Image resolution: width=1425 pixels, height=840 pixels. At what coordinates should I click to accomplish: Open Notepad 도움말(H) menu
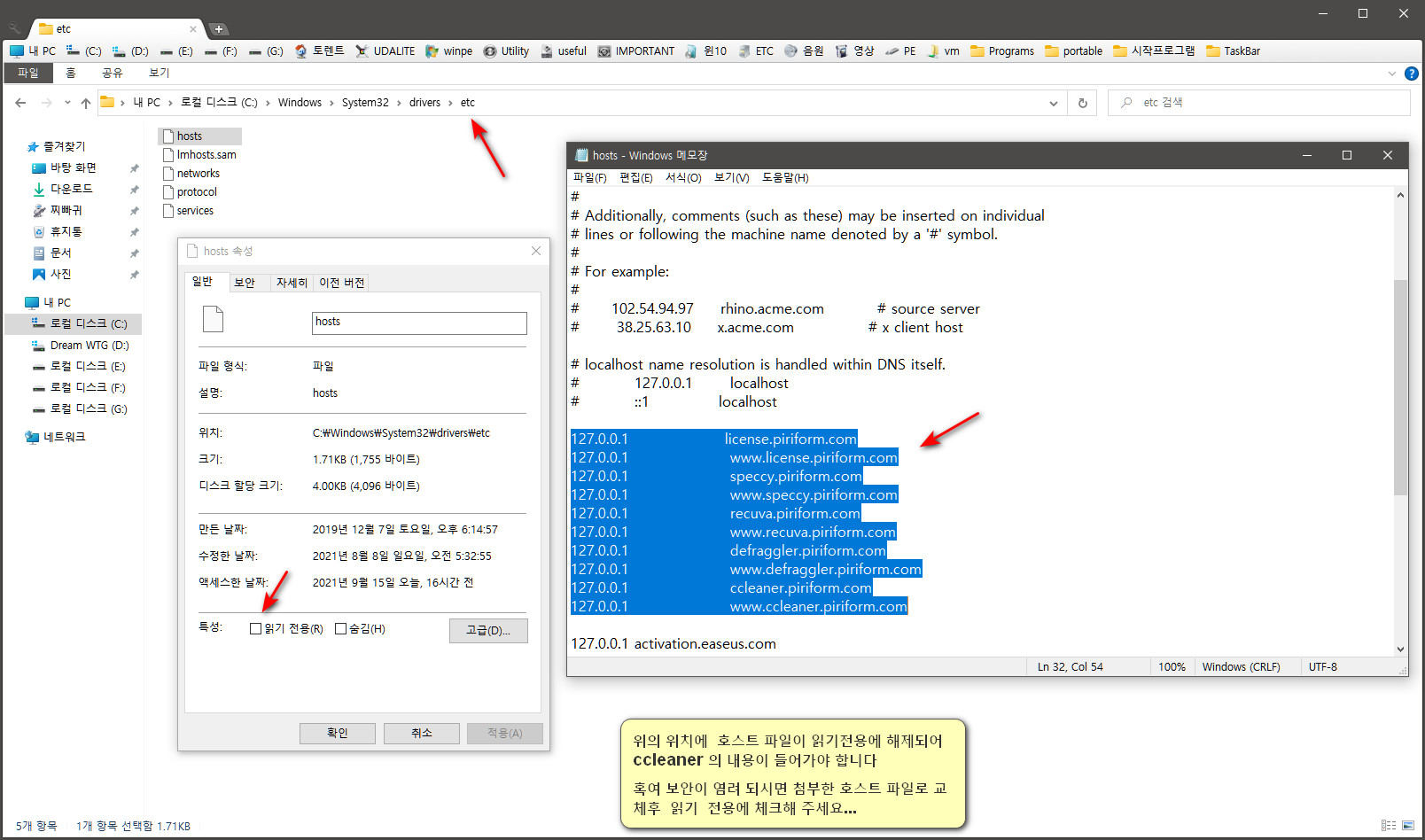pos(785,178)
